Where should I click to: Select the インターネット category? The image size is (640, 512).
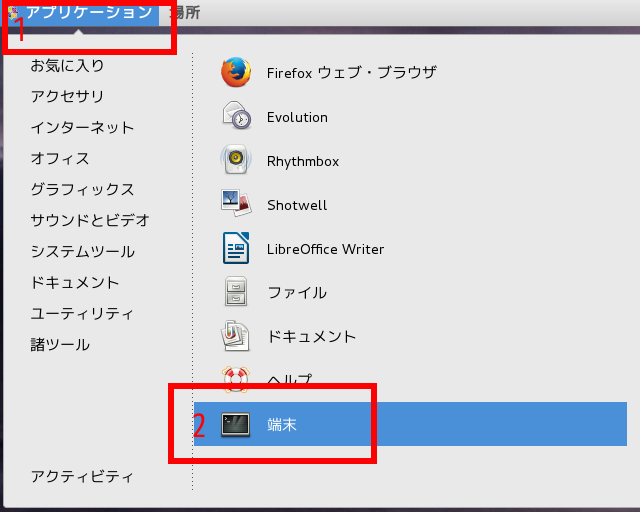(82, 127)
